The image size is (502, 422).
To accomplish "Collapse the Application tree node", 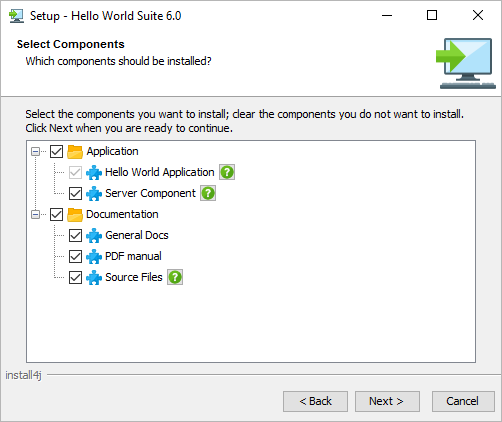I will click(x=35, y=152).
